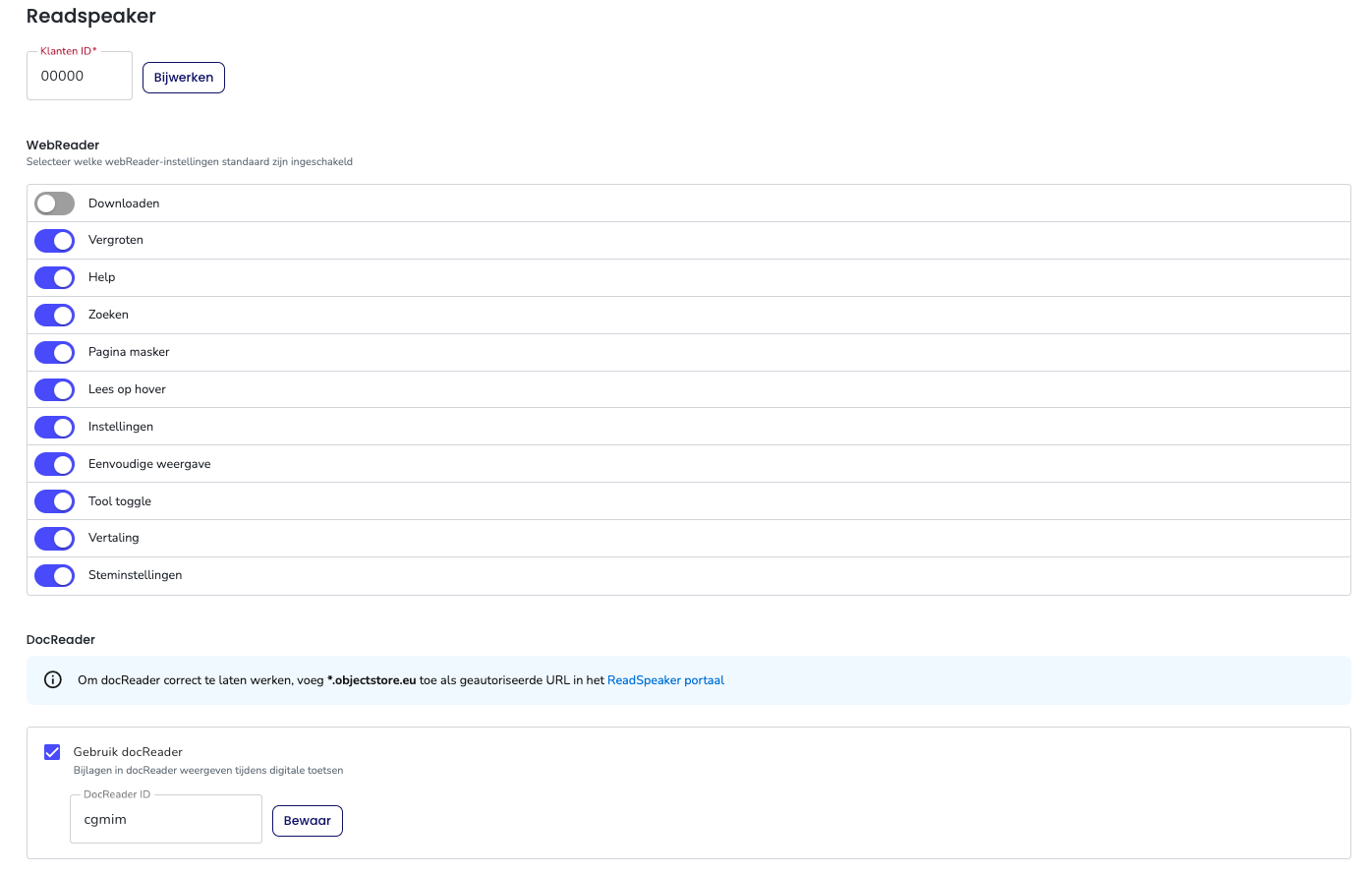Click the Steminstellingen label
1372x875 pixels.
point(136,575)
